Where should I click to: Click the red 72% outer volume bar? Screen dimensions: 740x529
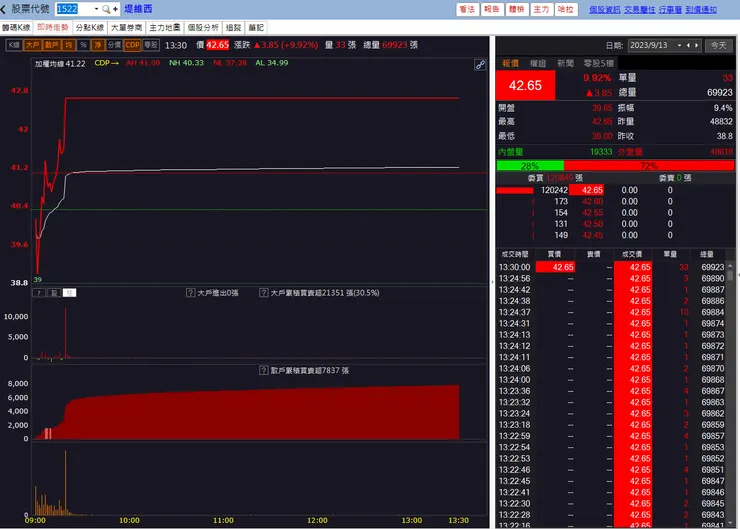(x=649, y=166)
